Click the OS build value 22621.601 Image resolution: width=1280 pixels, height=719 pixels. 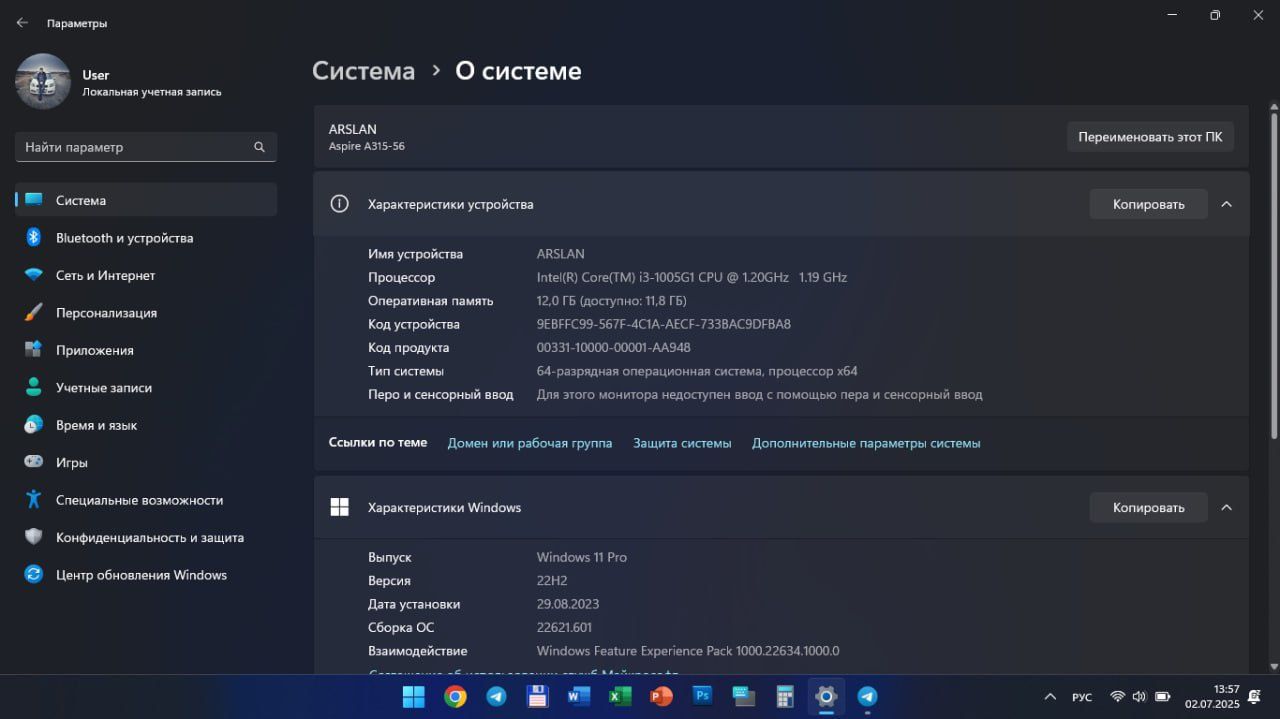pyautogui.click(x=565, y=627)
